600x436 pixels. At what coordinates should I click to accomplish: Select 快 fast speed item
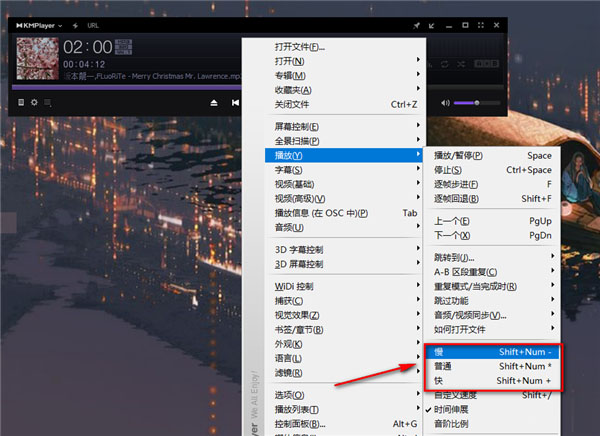pos(492,380)
